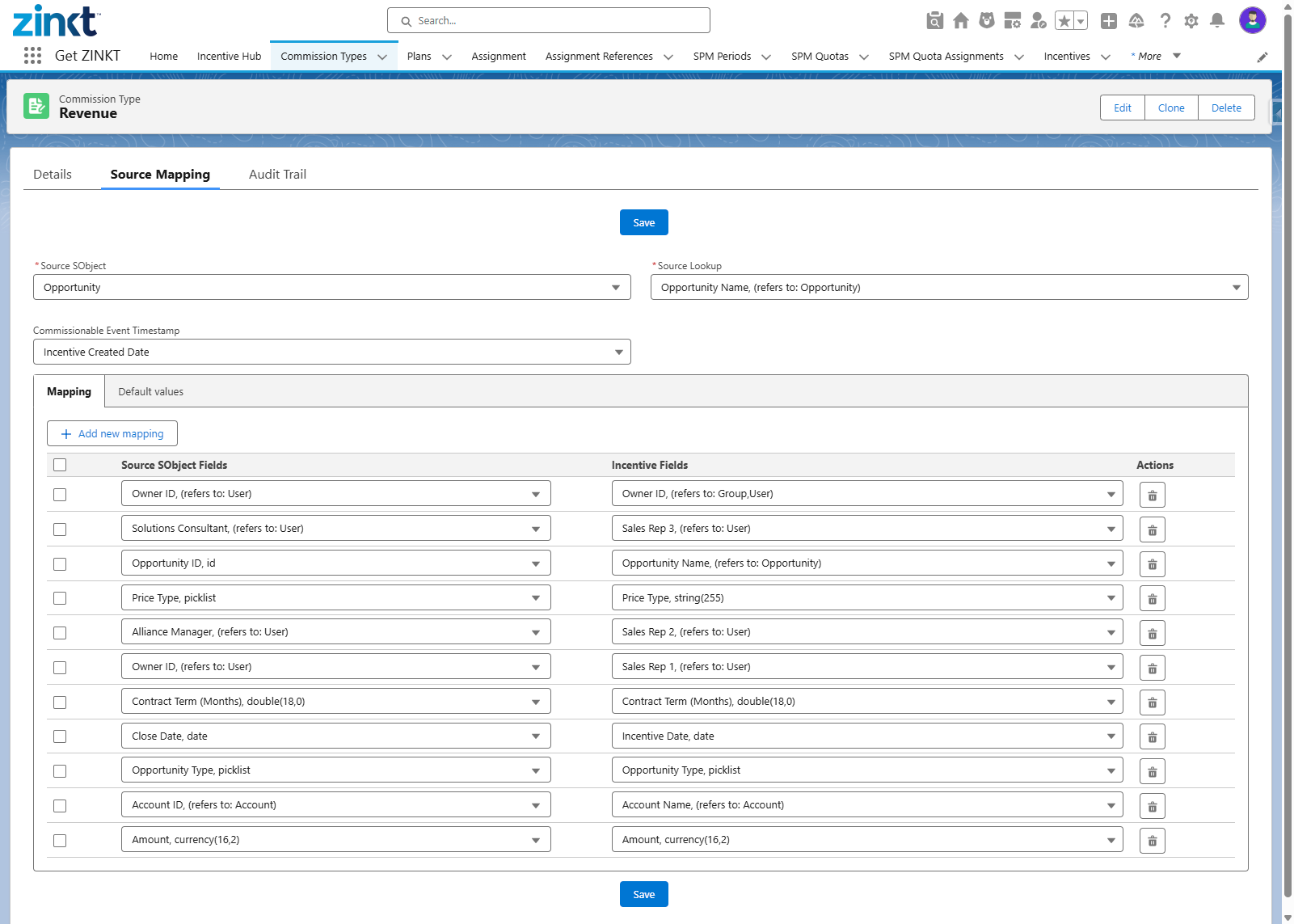The image size is (1294, 924).
Task: Click trash icon for Amount mapping row
Action: tap(1152, 841)
